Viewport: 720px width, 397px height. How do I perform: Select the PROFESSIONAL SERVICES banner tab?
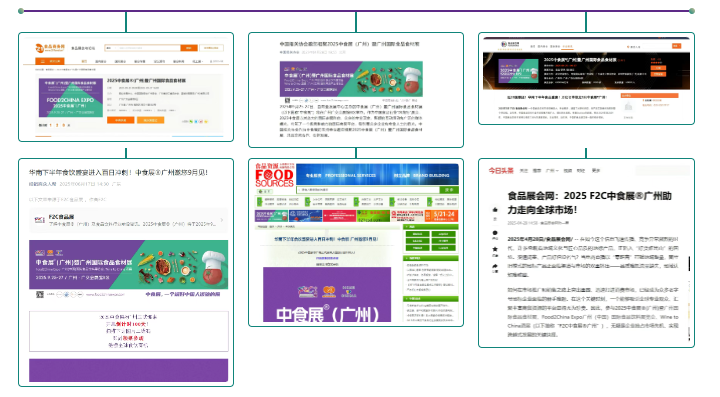350,175
